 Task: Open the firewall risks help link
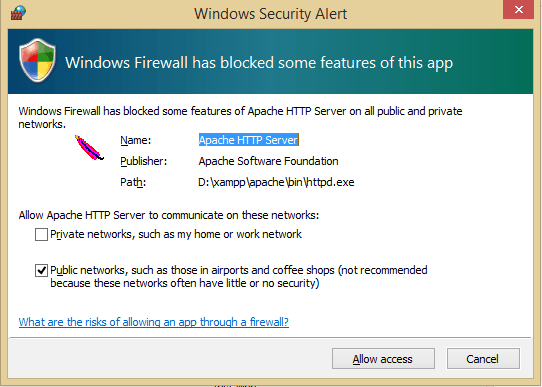coord(154,322)
